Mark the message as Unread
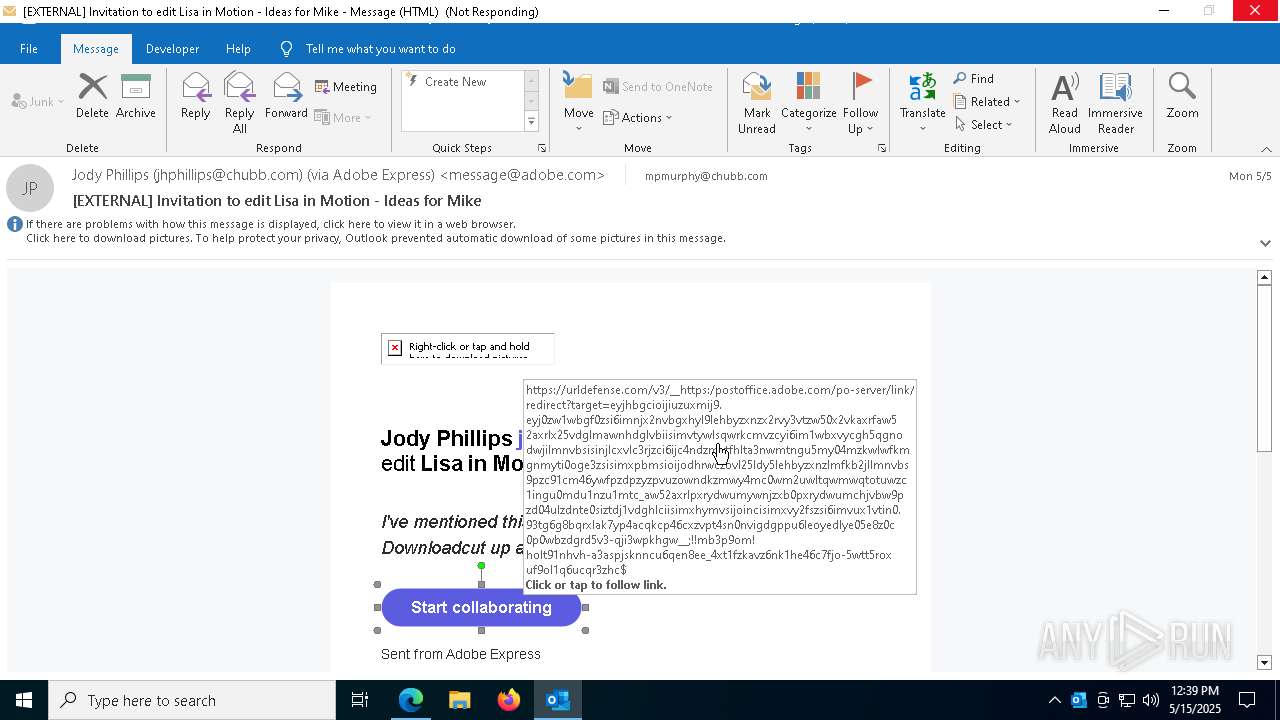Viewport: 1280px width, 720px height. click(x=757, y=103)
